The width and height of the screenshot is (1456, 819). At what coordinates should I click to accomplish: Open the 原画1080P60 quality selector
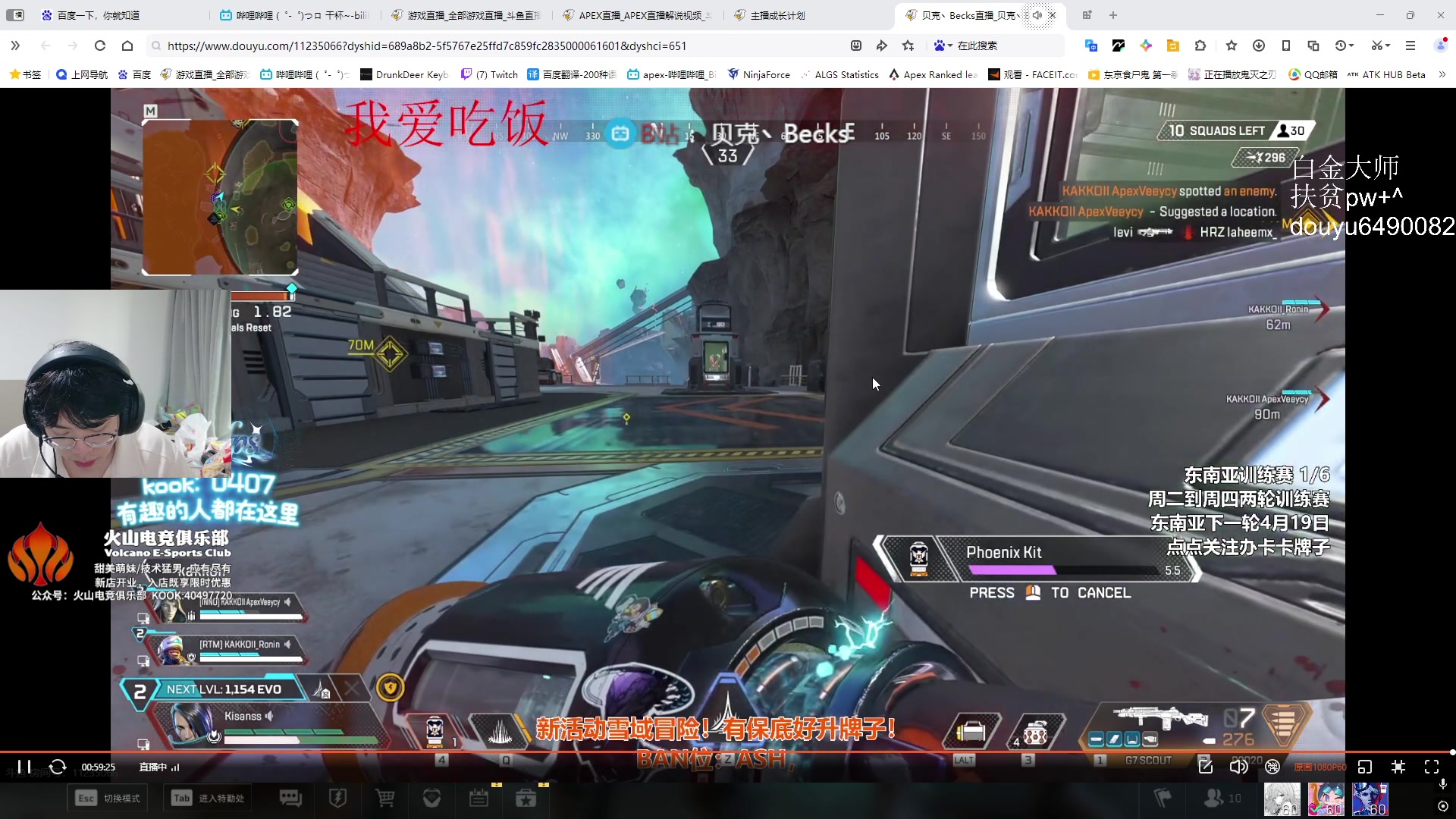tap(1320, 767)
